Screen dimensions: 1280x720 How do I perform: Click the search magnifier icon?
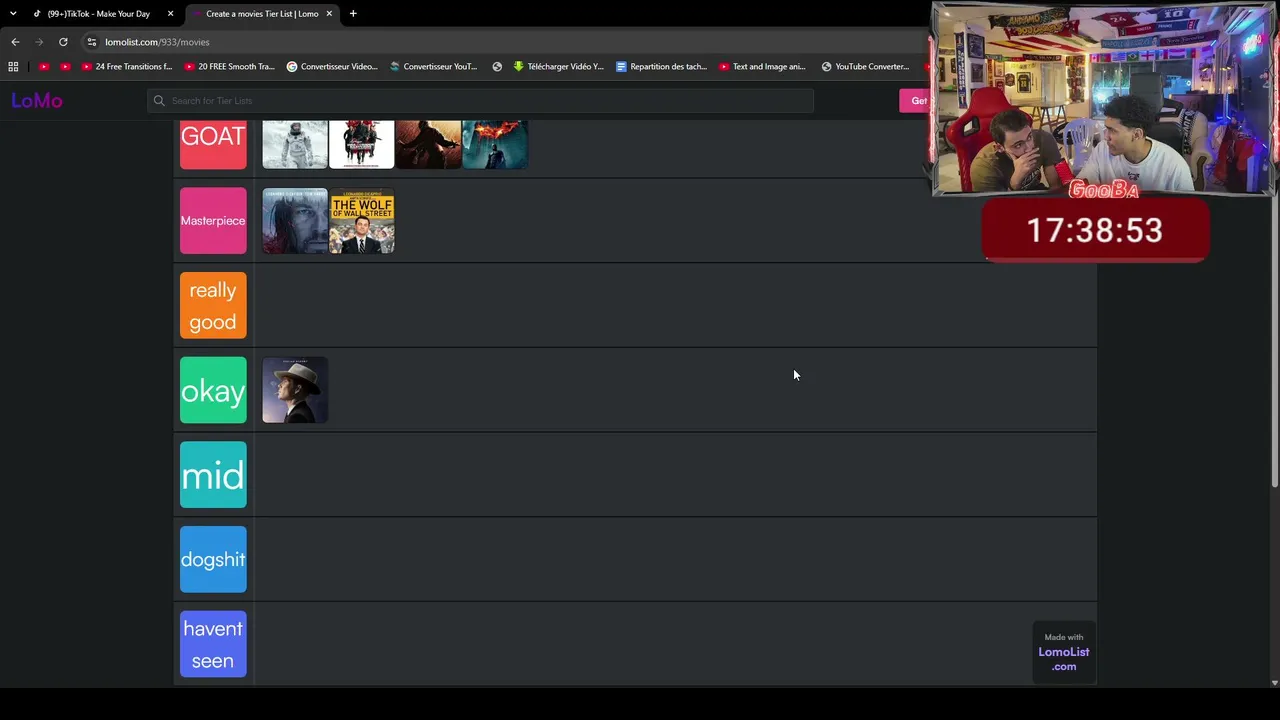pos(159,101)
